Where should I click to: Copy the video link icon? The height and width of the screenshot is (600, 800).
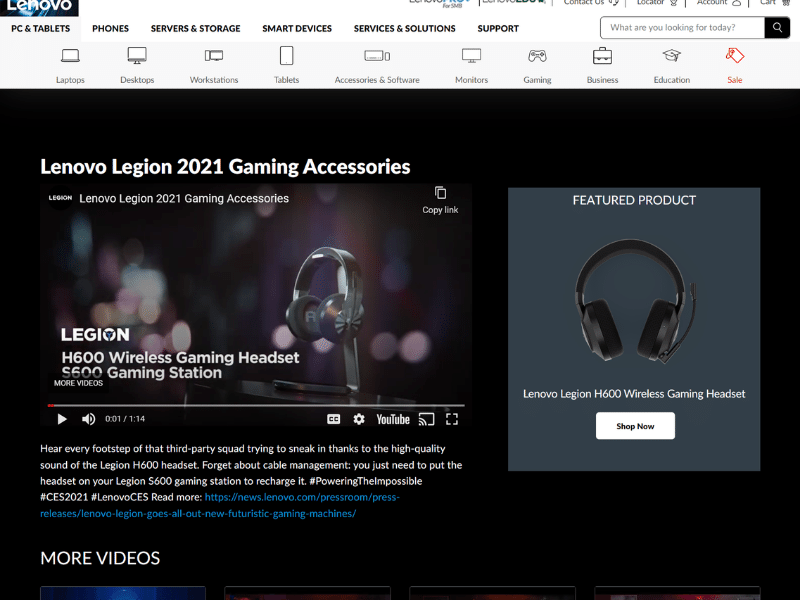click(440, 193)
